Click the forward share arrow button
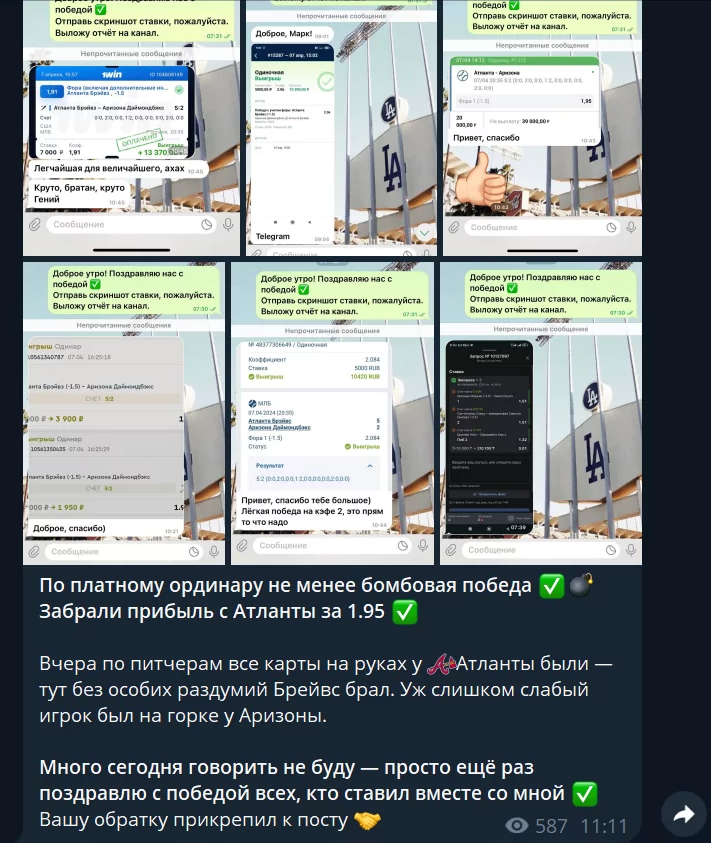The image size is (711, 843). pos(684,815)
